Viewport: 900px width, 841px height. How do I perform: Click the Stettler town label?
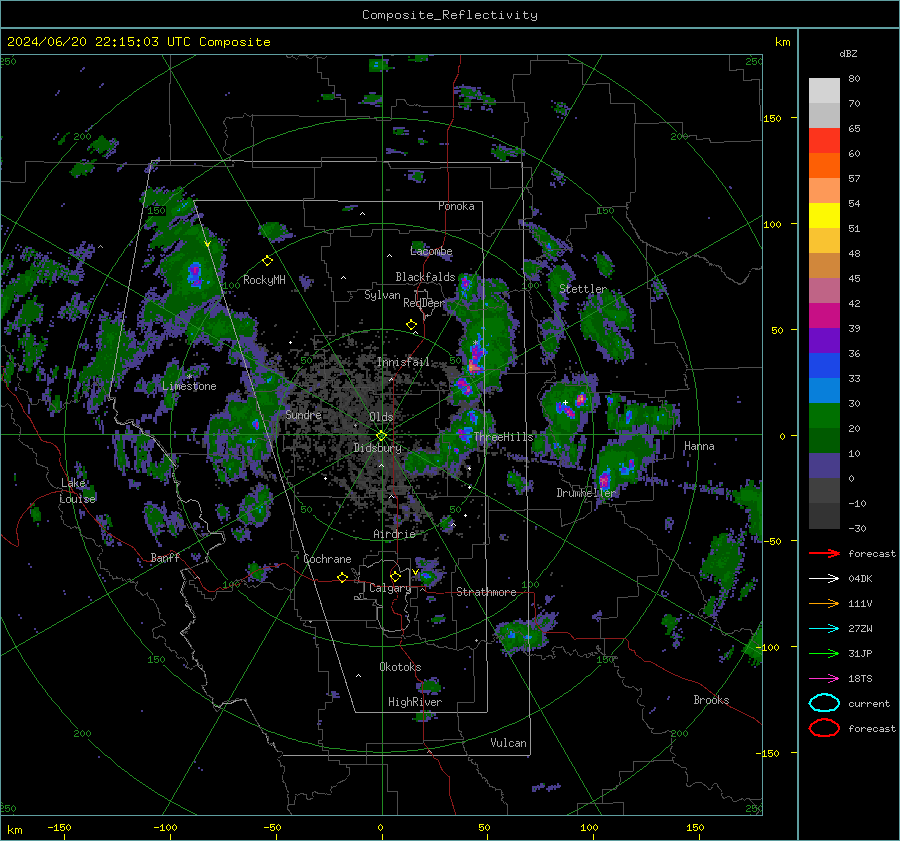pos(583,289)
